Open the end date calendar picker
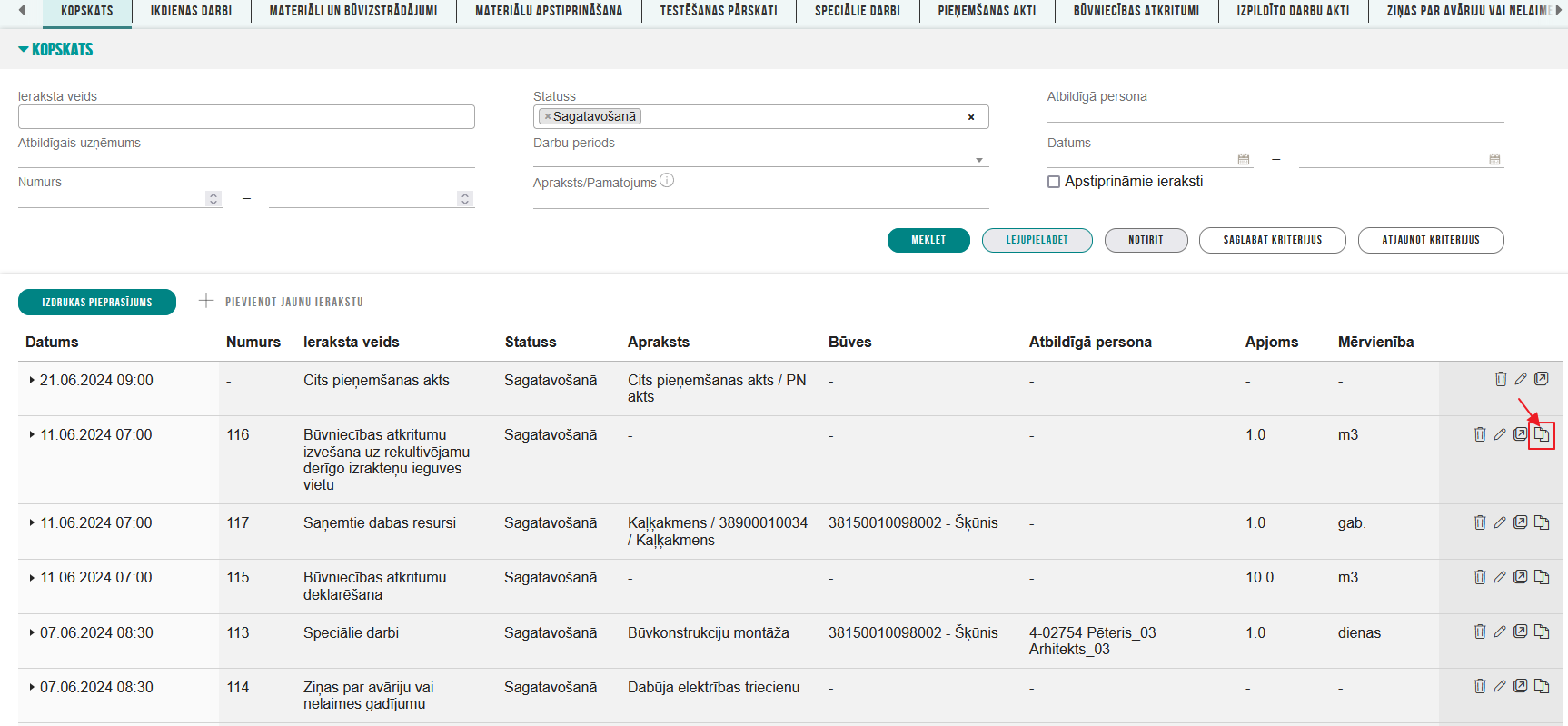Image resolution: width=1568 pixels, height=726 pixels. (x=1494, y=159)
